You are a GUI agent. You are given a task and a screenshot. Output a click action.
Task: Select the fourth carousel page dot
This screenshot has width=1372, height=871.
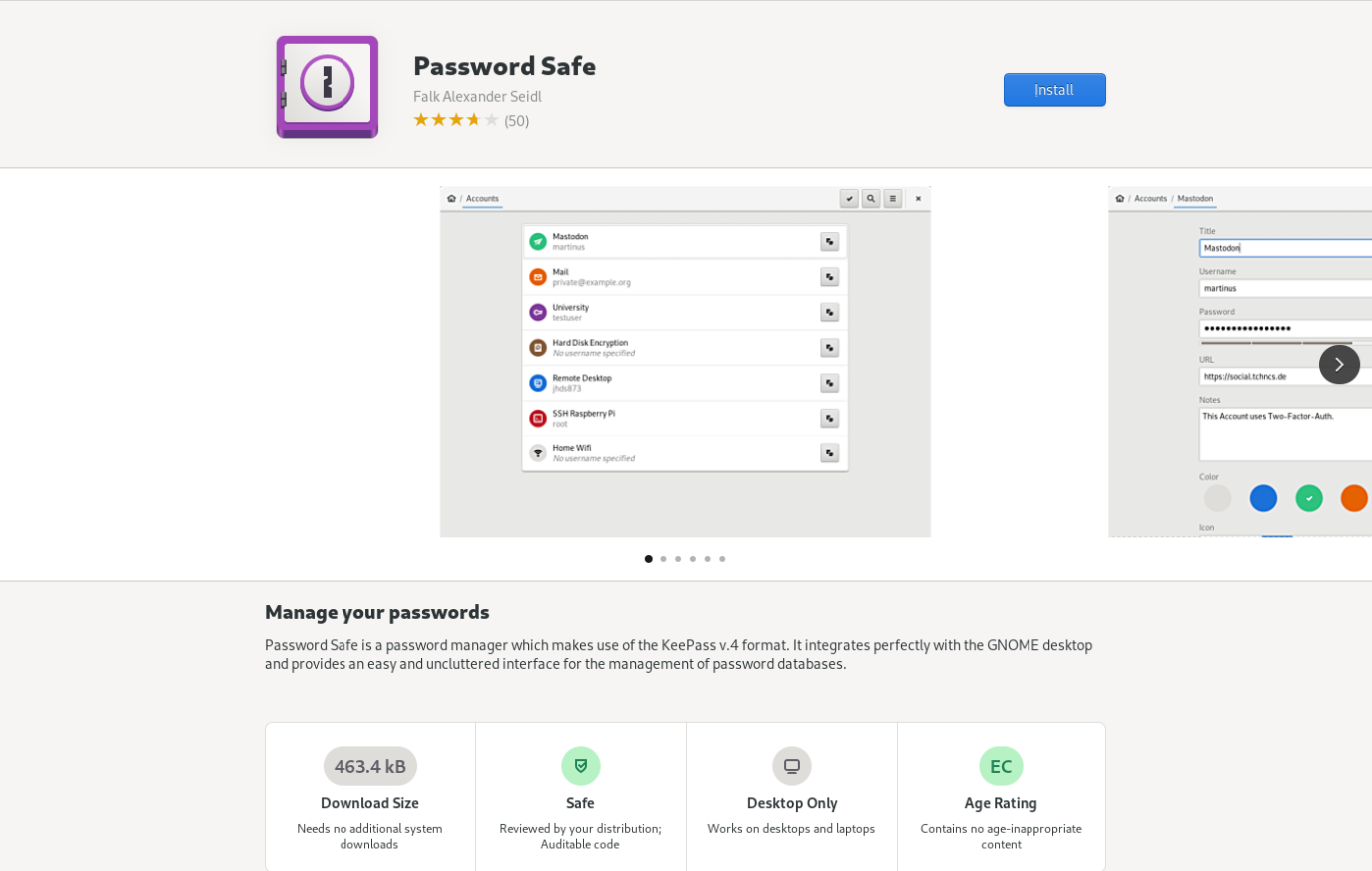(693, 559)
